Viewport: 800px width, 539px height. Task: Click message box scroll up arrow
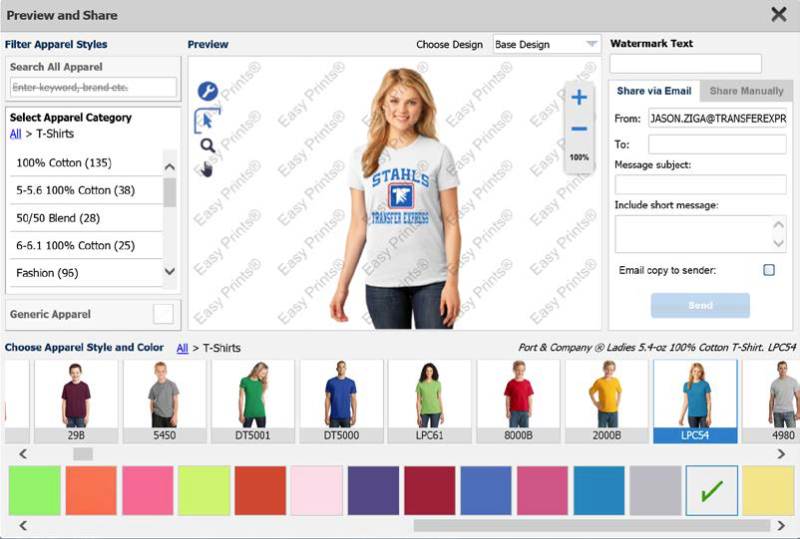tap(779, 225)
